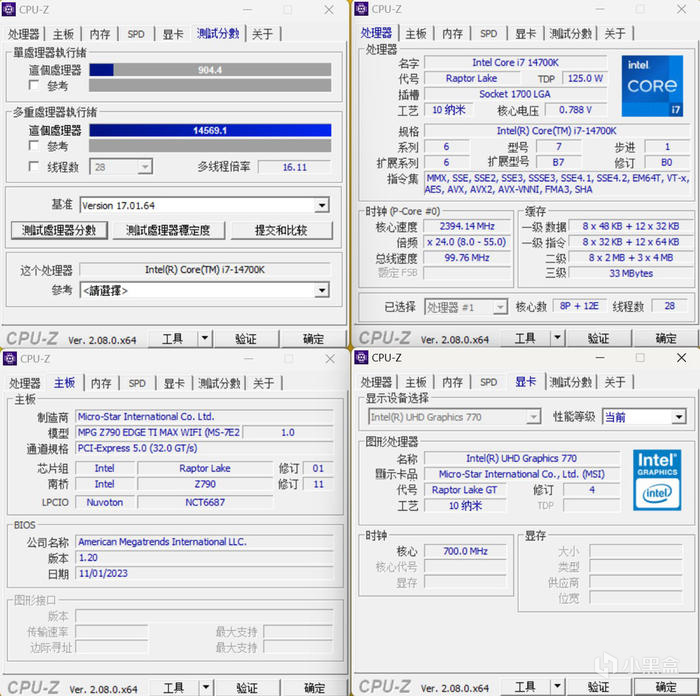Screen dimensions: 700x696
Task: Click processor name field Intel Core i7 14700K
Action: (515, 63)
